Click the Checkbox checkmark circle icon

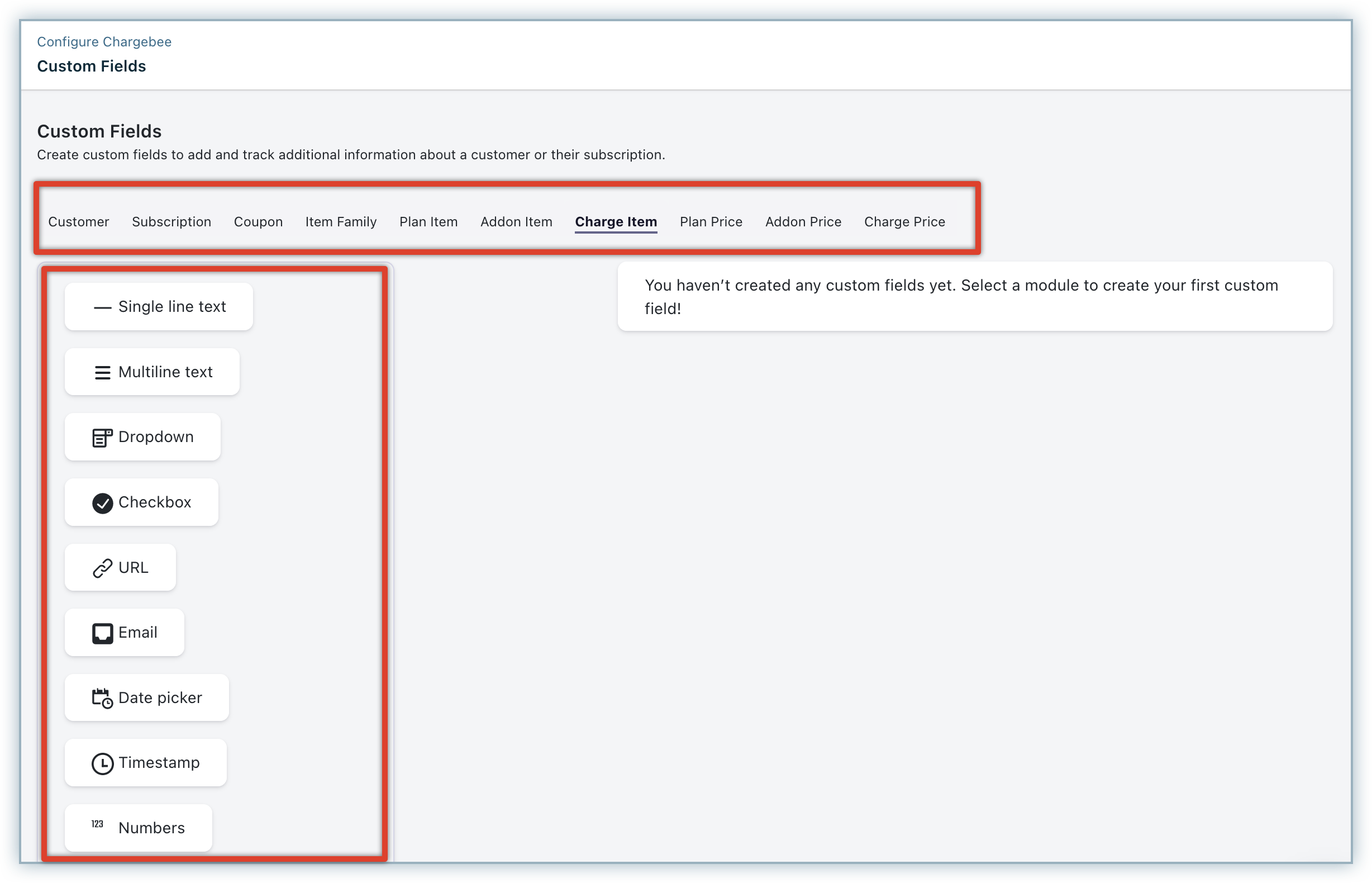pyautogui.click(x=102, y=503)
